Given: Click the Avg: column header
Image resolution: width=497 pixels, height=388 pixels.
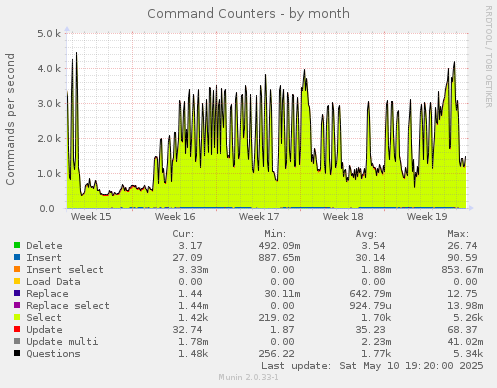Looking at the screenshot, I should (x=366, y=234).
